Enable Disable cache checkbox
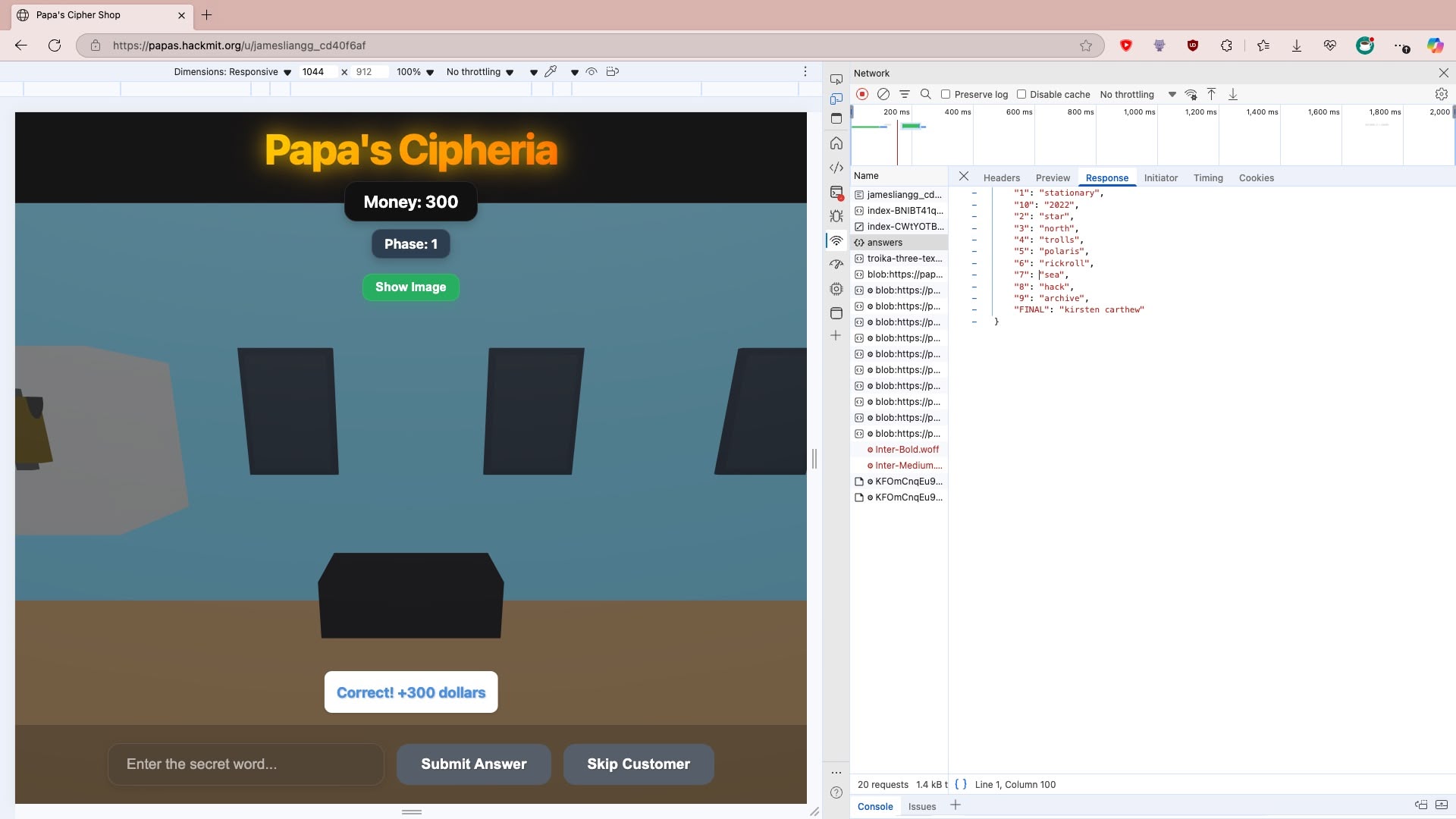This screenshot has height=819, width=1456. (x=1021, y=94)
